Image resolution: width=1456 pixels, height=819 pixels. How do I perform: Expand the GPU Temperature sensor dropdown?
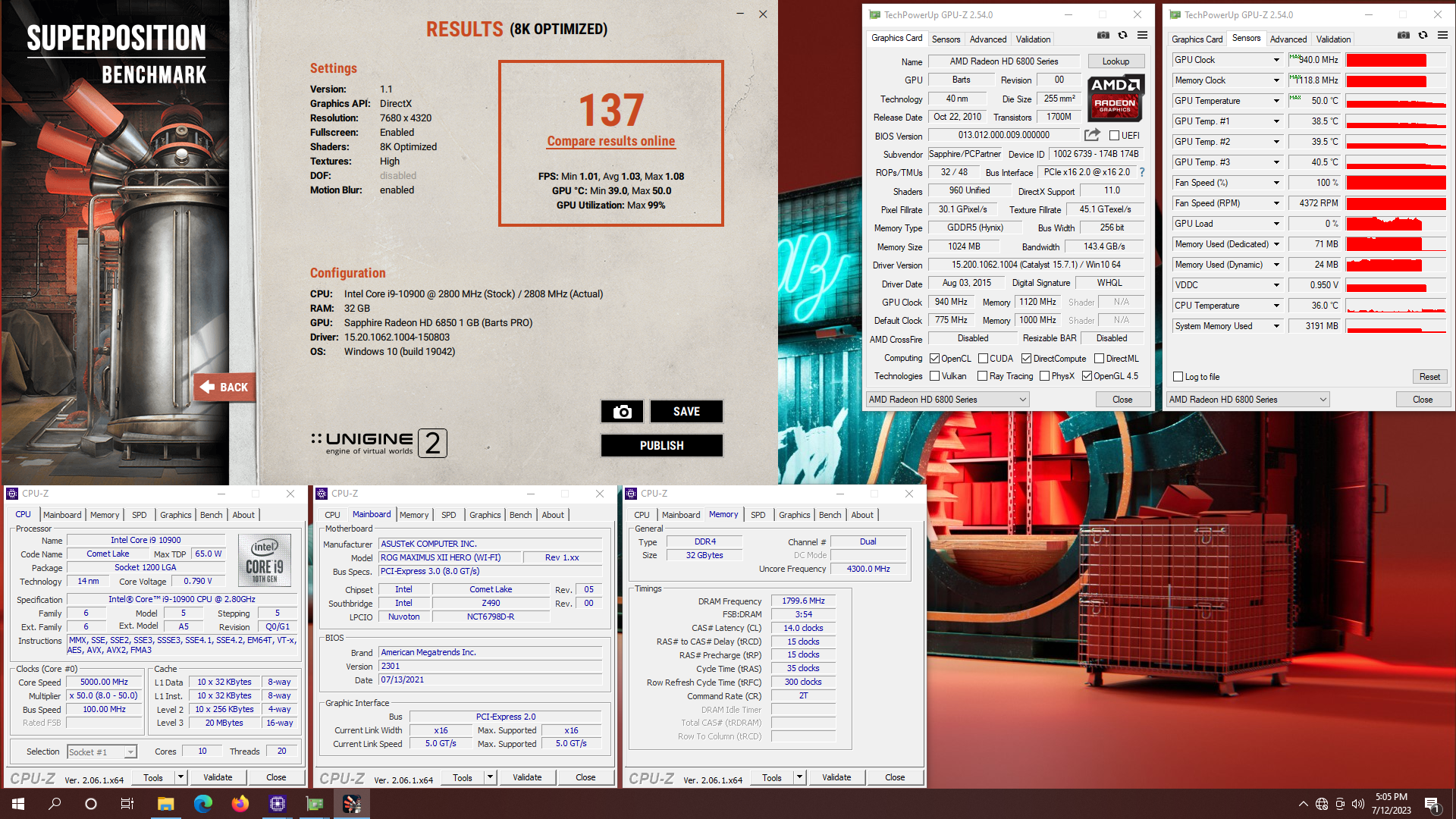(1276, 101)
